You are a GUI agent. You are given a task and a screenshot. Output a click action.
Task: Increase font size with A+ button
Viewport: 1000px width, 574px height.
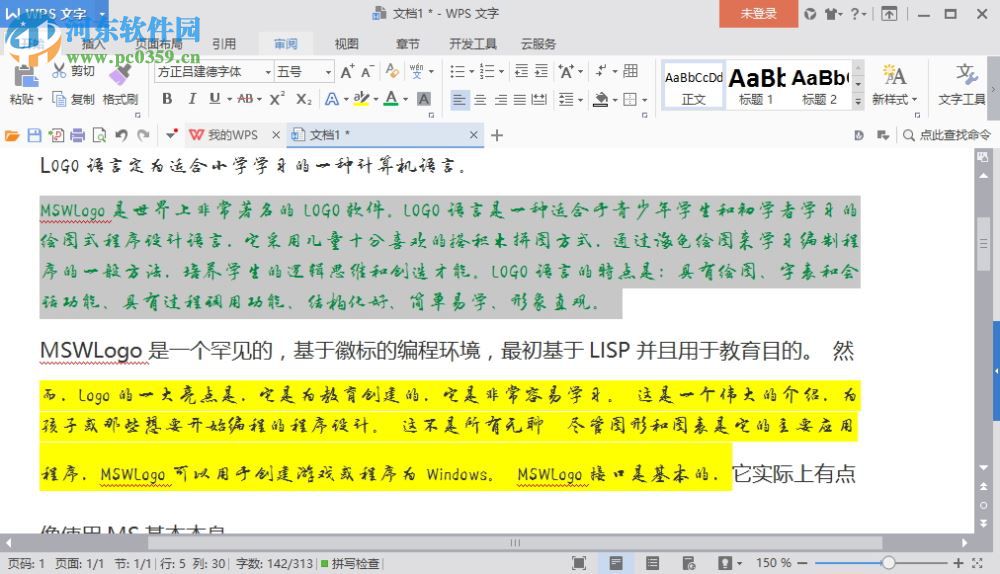[x=347, y=71]
